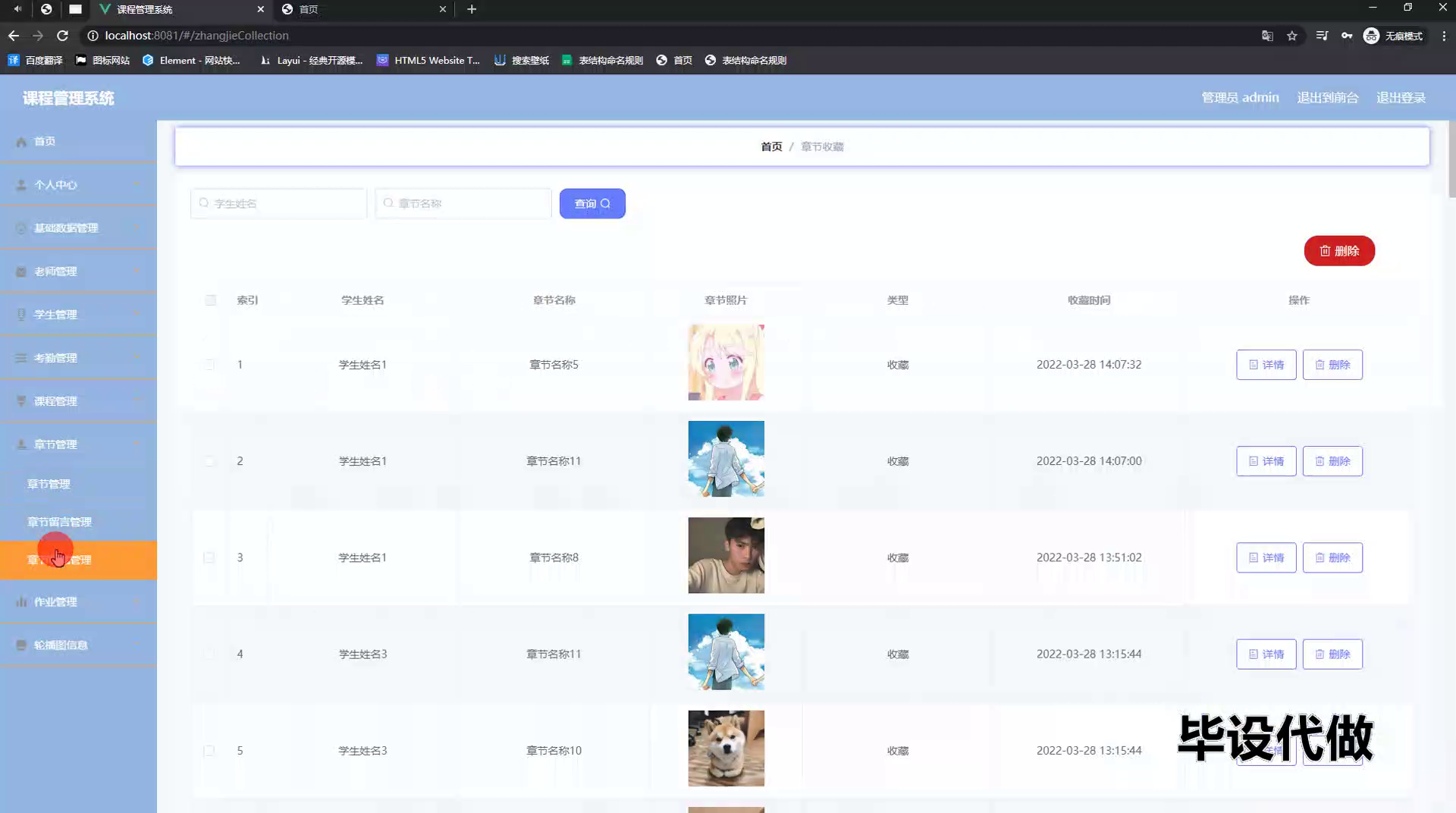
Task: Open new browser tab with plus
Action: pyautogui.click(x=472, y=9)
